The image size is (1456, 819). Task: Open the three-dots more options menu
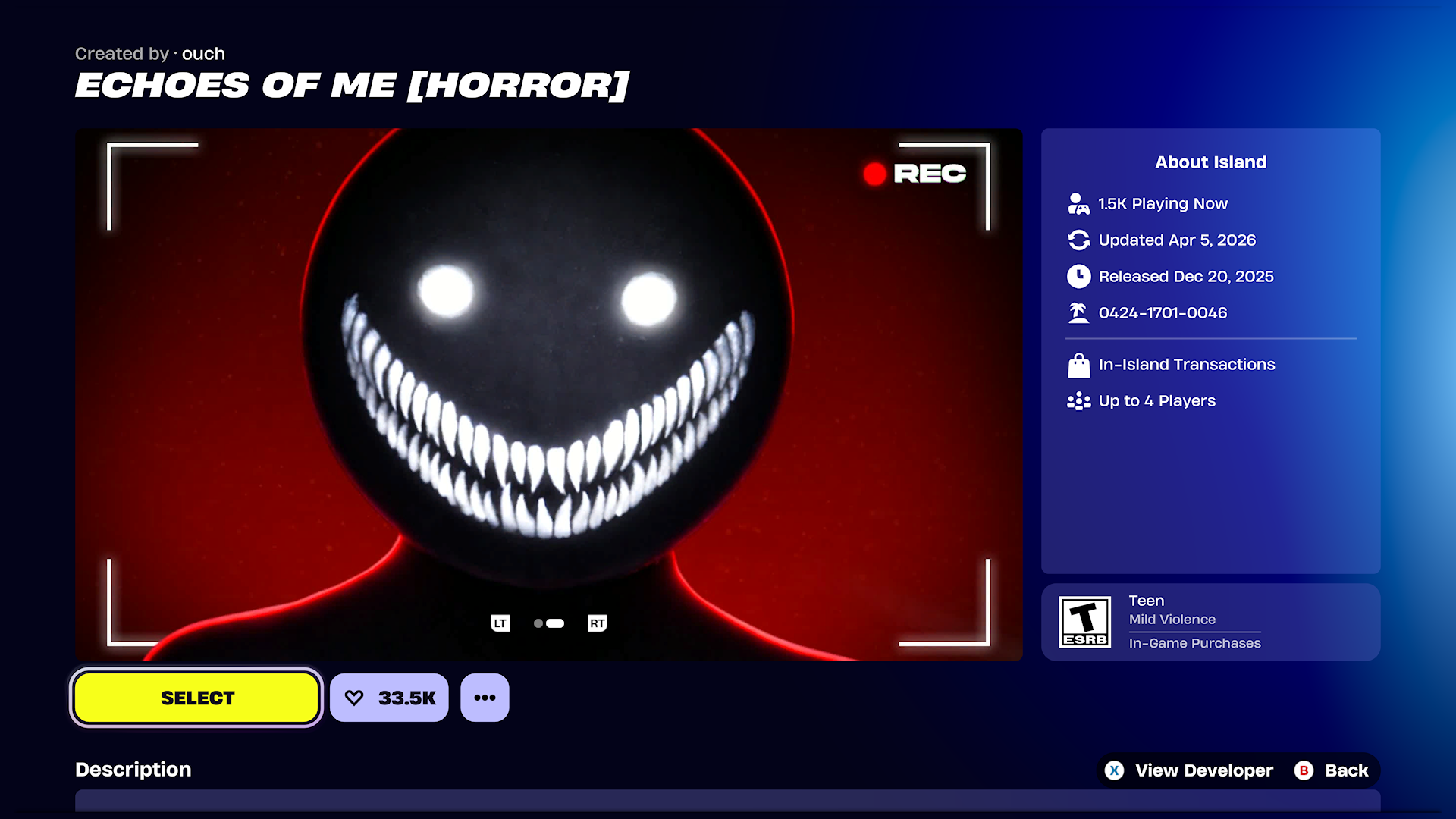click(485, 698)
